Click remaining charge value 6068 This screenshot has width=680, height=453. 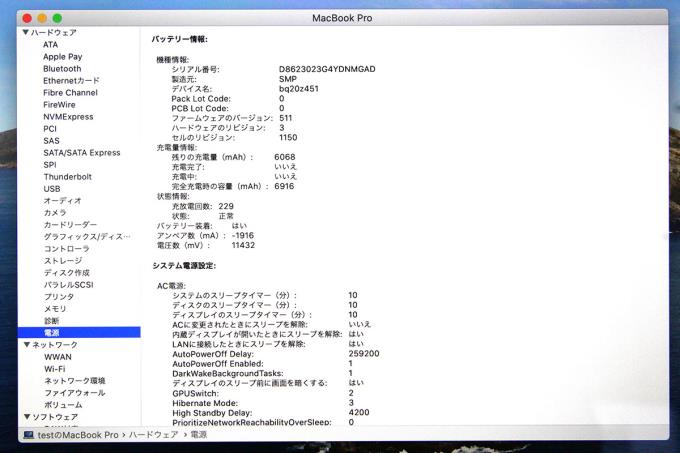pyautogui.click(x=284, y=157)
